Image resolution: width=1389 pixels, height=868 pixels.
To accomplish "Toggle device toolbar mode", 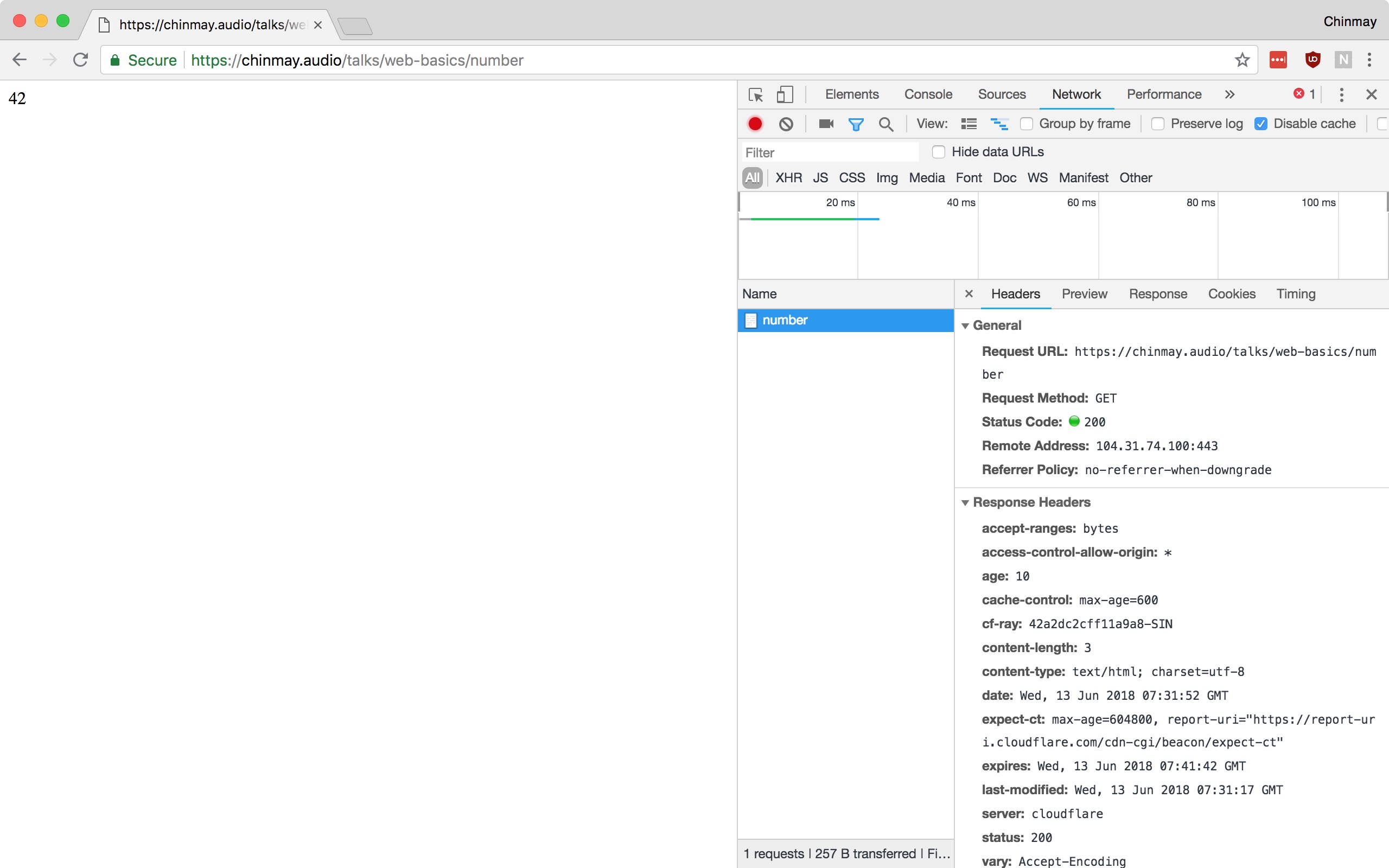I will pyautogui.click(x=785, y=94).
